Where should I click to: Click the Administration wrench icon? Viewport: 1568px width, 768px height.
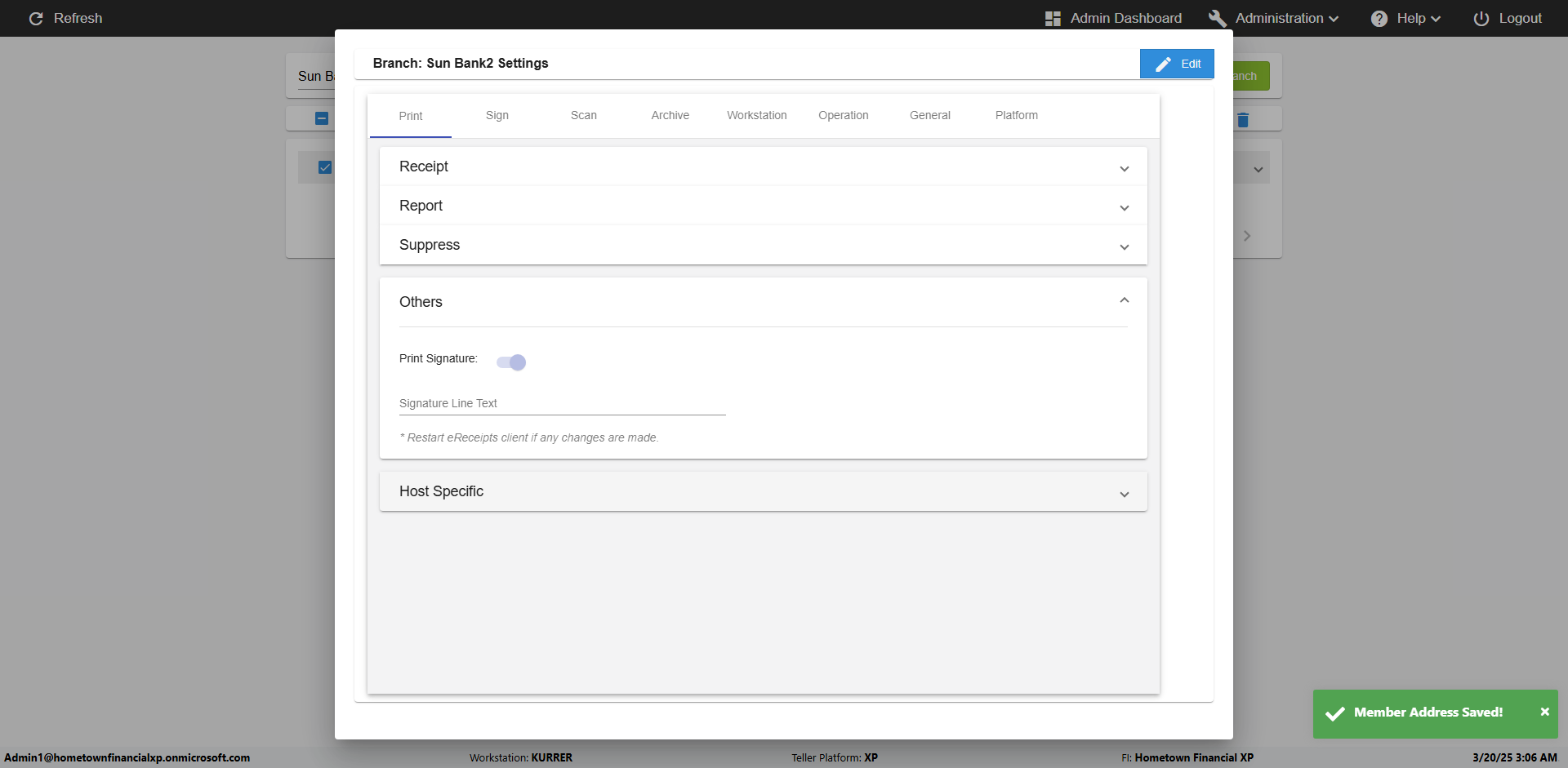[1218, 19]
